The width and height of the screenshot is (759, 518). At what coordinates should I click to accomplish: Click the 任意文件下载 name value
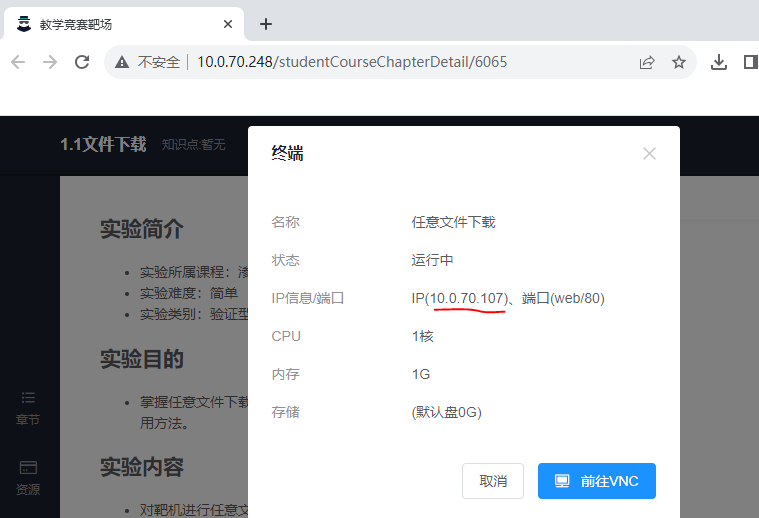point(454,222)
